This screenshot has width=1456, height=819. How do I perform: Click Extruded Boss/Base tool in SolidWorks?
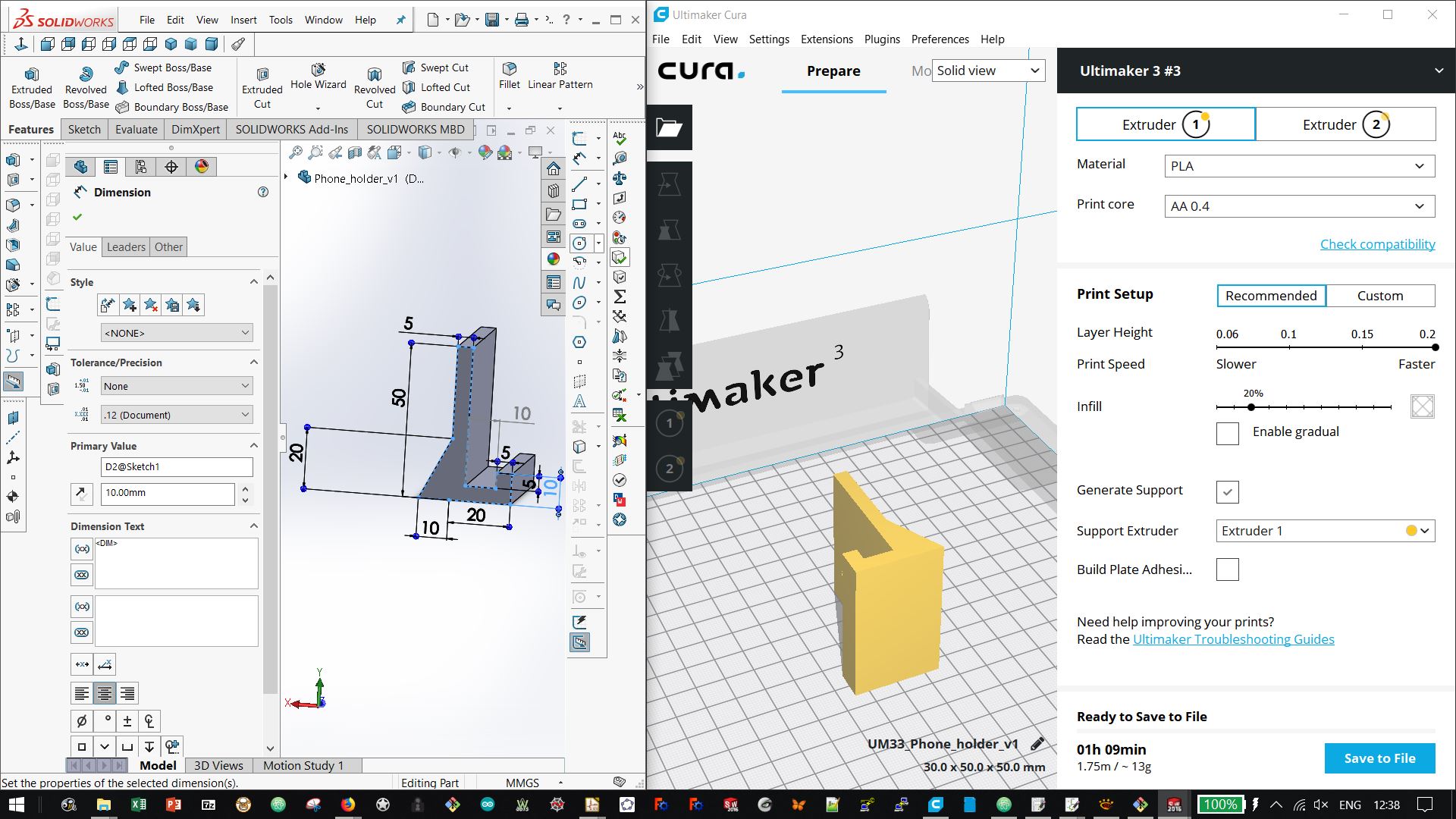pos(32,88)
